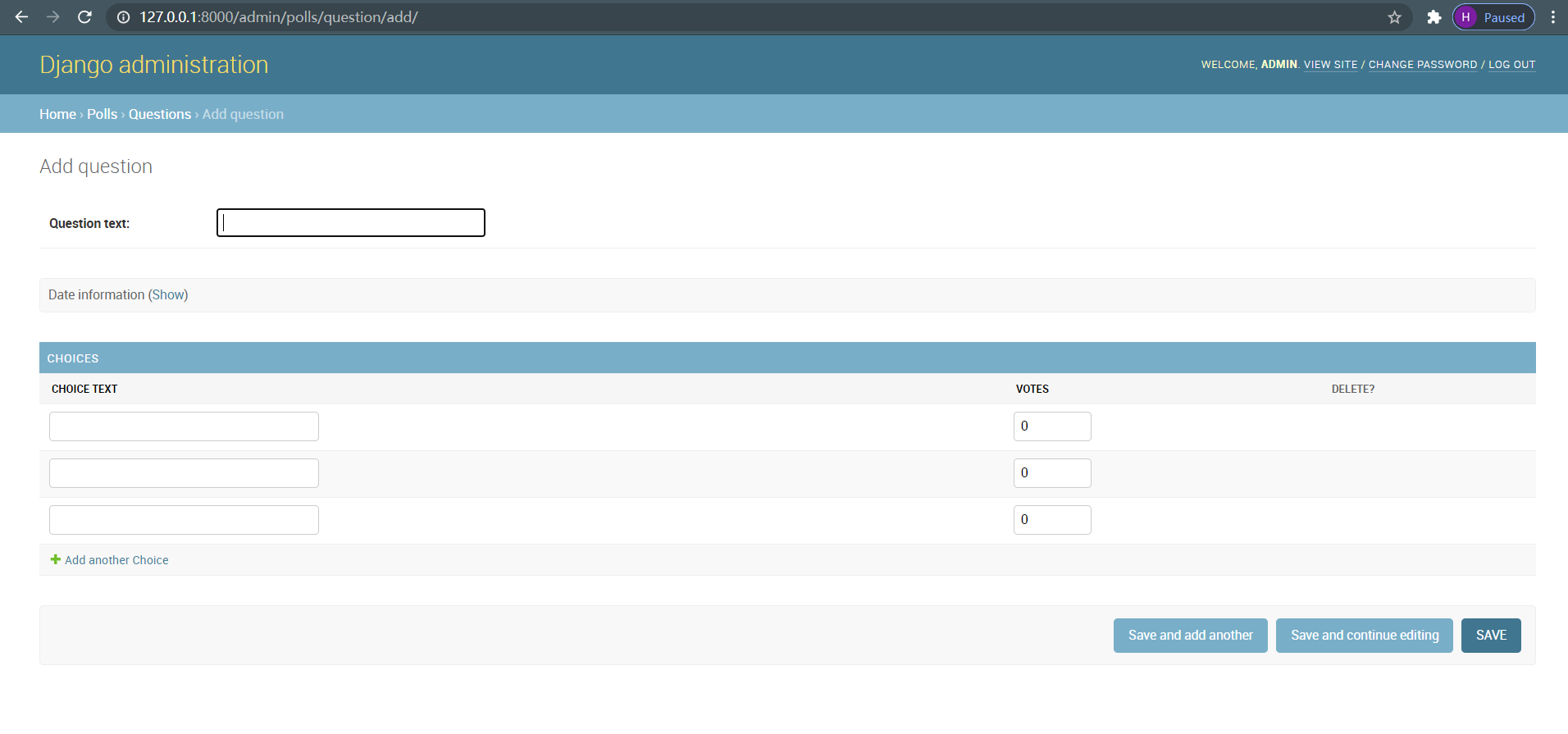The image size is (1568, 734).
Task: Click LOG OUT in the header
Action: [x=1512, y=65]
